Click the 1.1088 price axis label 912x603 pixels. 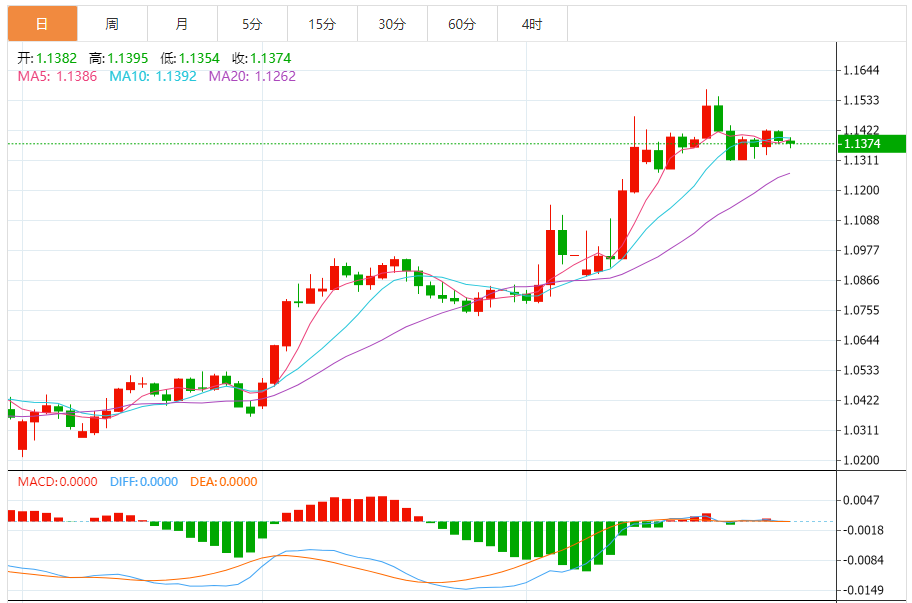pyautogui.click(x=861, y=220)
